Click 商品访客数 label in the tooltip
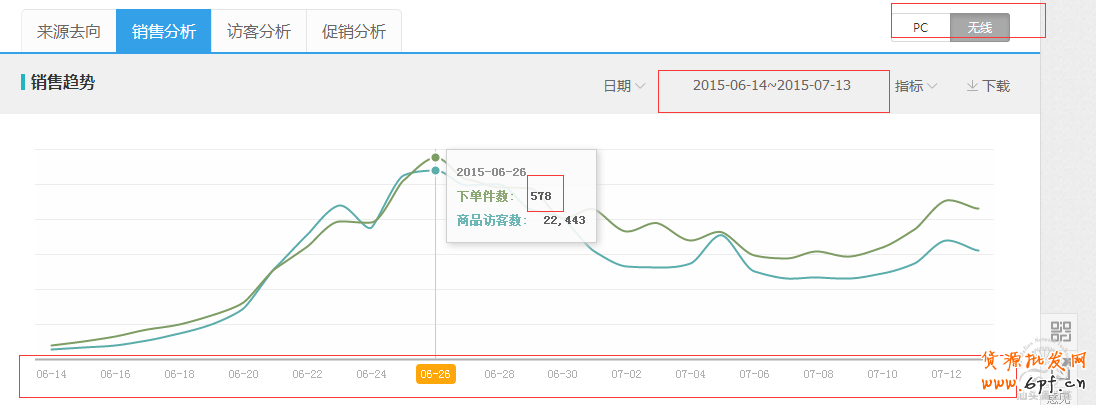 tap(491, 220)
